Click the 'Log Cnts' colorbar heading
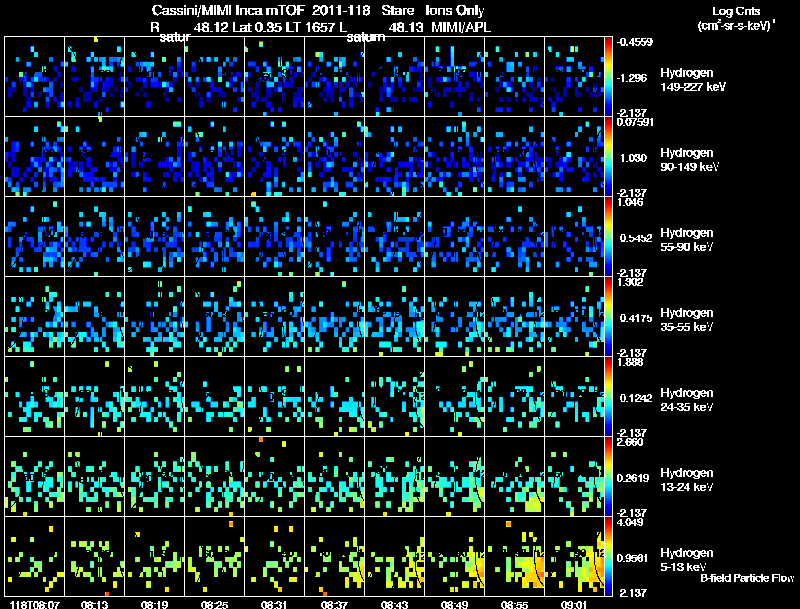The image size is (800, 609). [x=736, y=11]
